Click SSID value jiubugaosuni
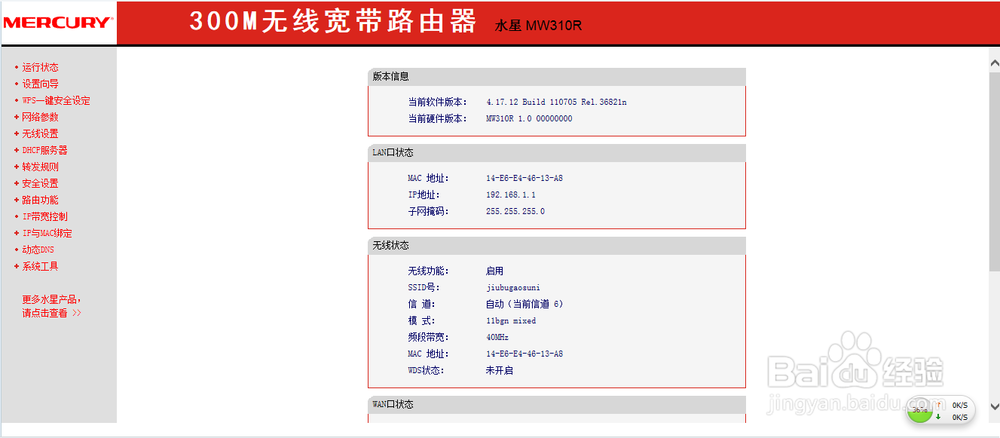 513,288
